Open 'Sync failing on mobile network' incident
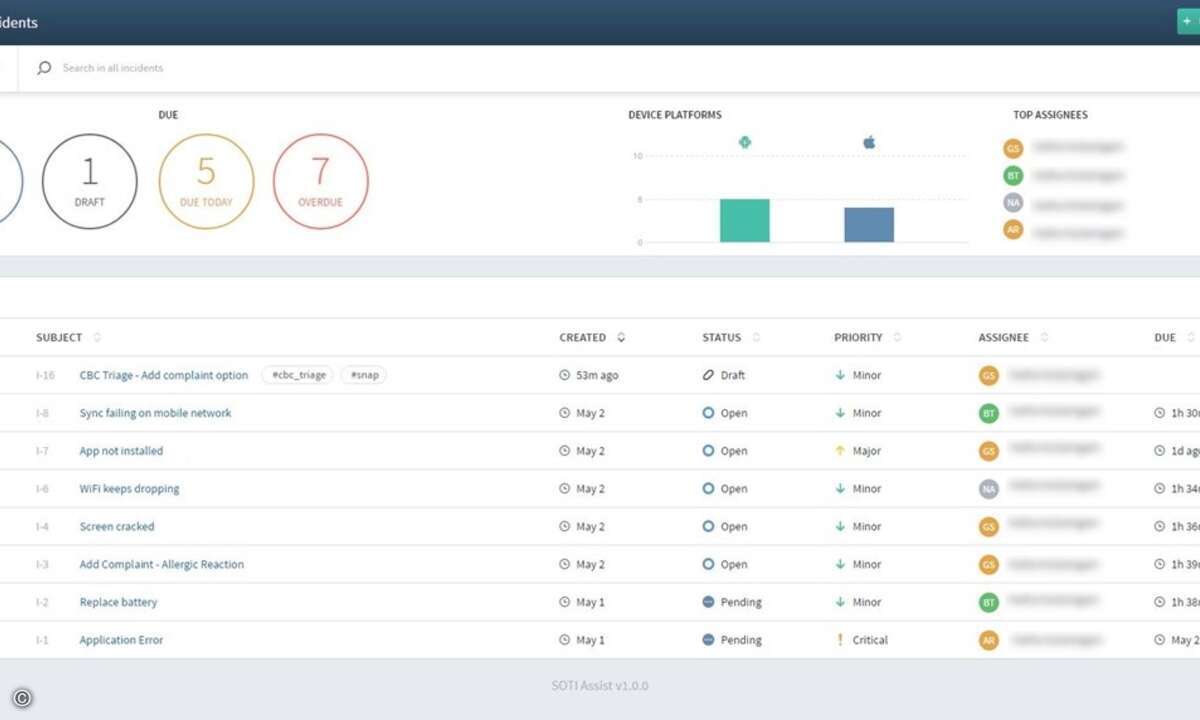The height and width of the screenshot is (720, 1200). click(x=155, y=413)
